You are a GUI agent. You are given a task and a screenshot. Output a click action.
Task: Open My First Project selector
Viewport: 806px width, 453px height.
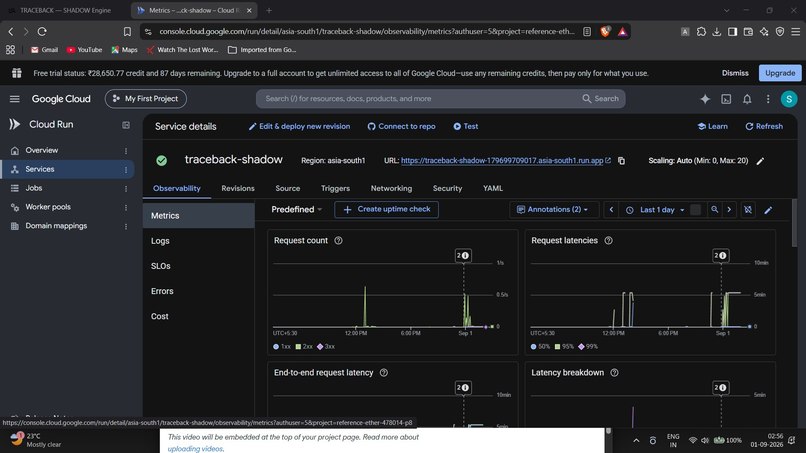pyautogui.click(x=145, y=99)
